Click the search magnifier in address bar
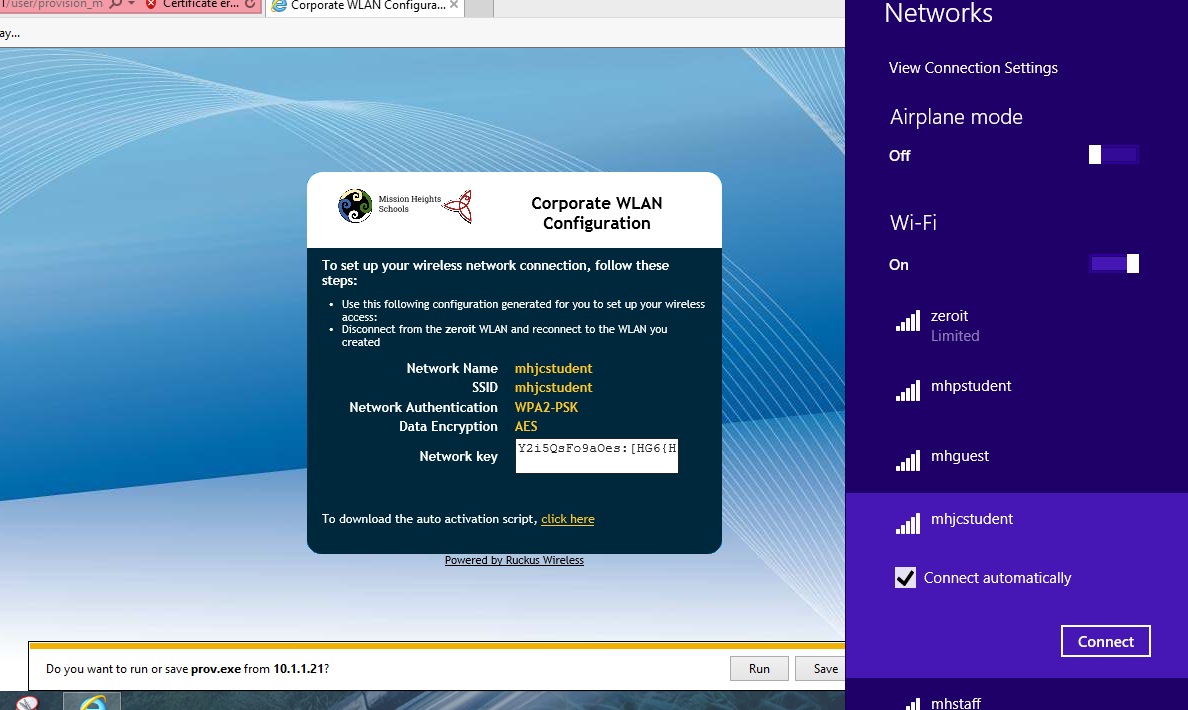The image size is (1188, 710). click(116, 5)
